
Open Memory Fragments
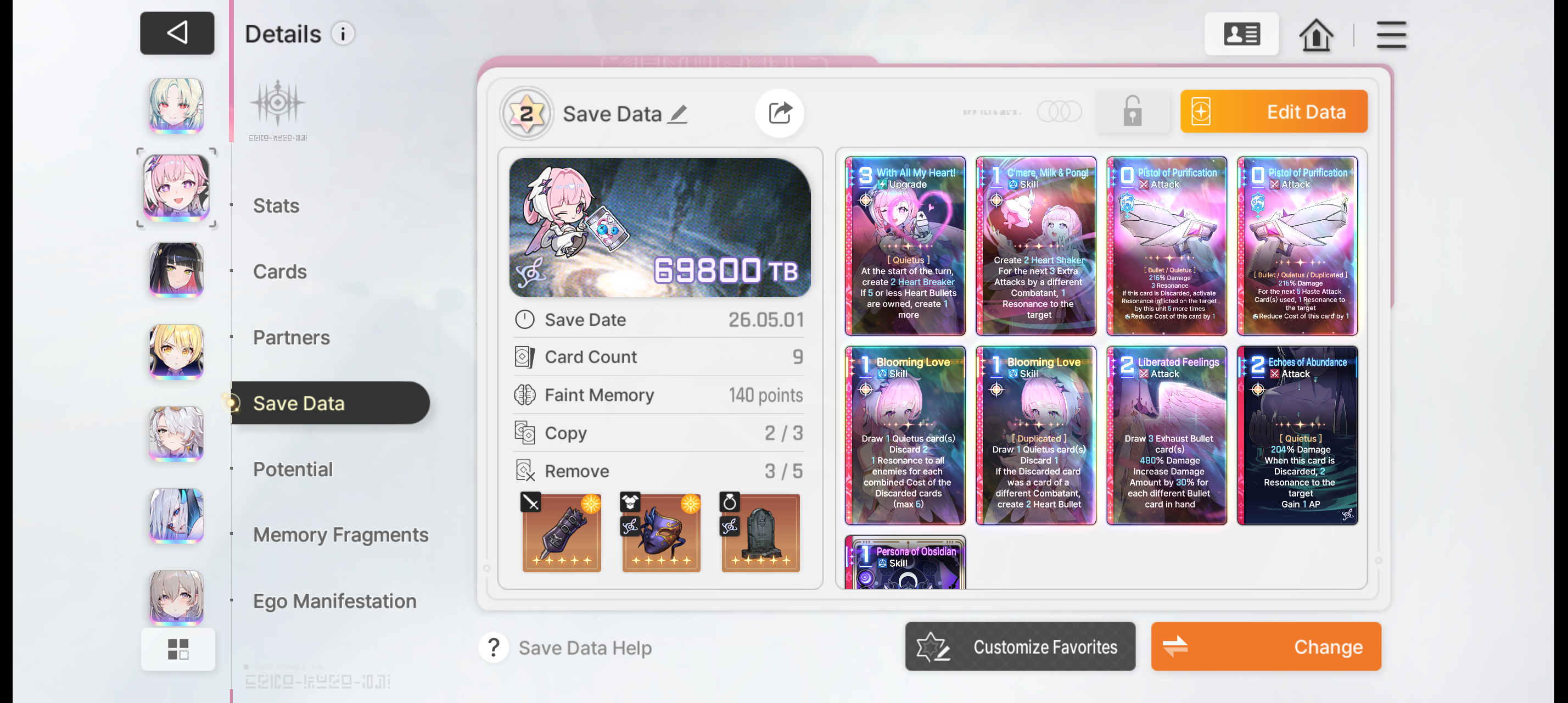point(341,534)
